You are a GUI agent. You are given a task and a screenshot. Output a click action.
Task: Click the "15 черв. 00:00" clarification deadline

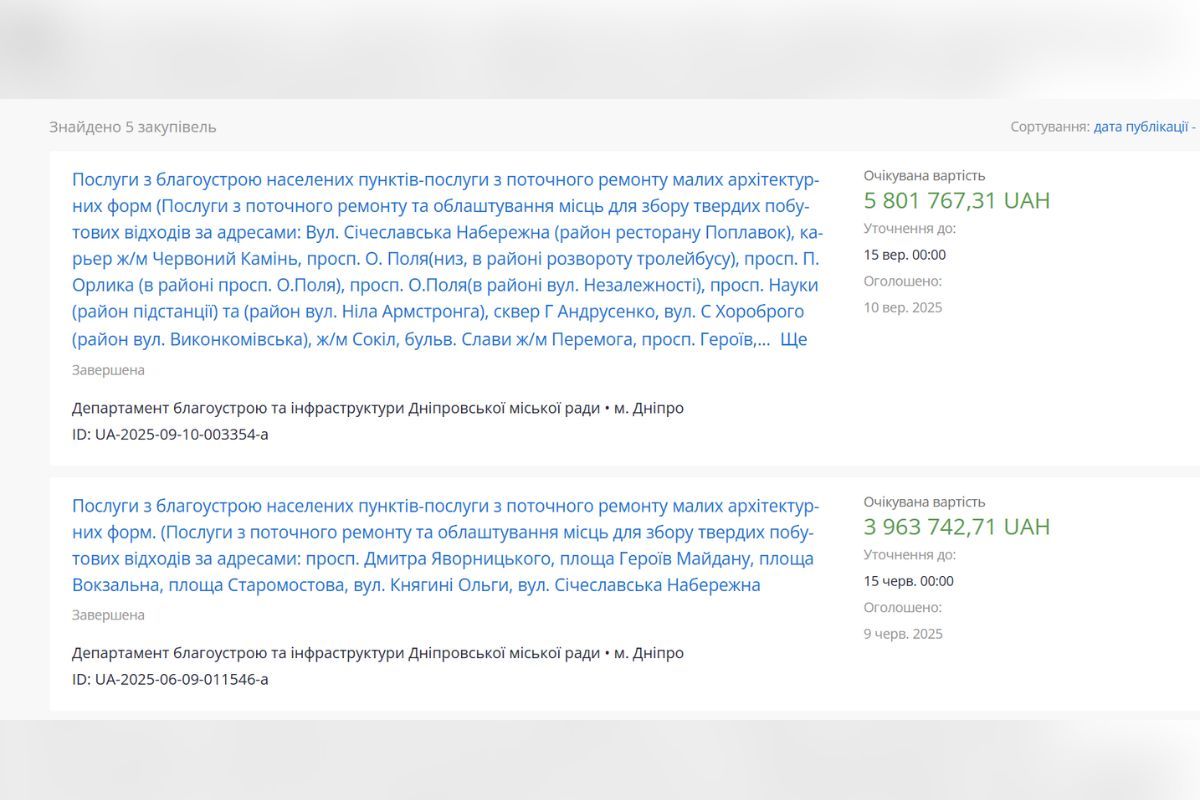coord(908,581)
